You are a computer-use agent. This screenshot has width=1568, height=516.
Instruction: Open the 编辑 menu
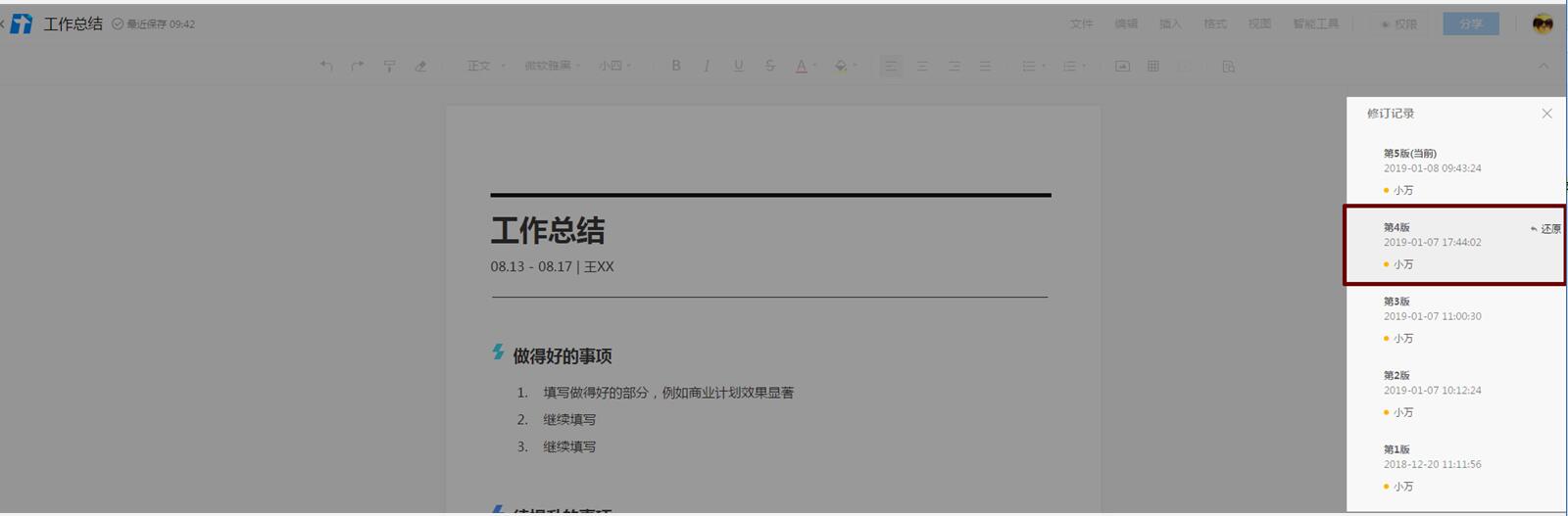[x=1126, y=23]
